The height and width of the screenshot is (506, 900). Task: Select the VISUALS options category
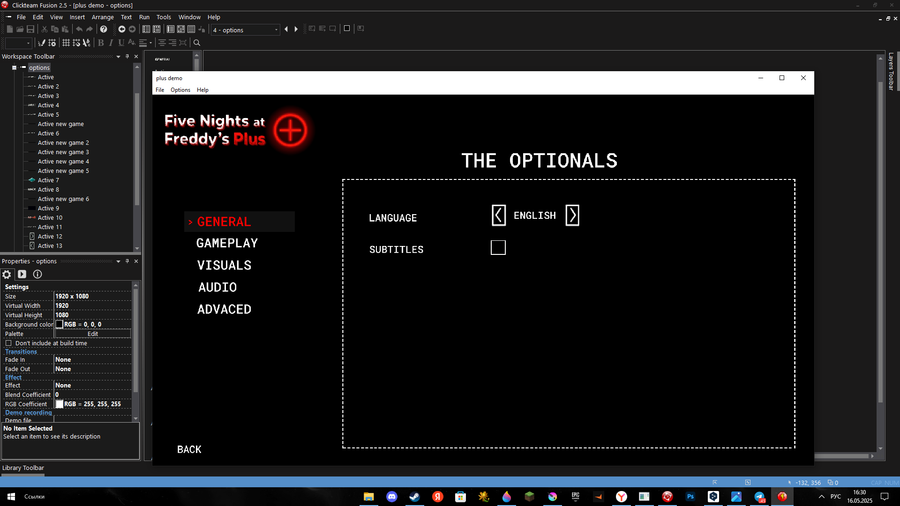[x=224, y=266]
